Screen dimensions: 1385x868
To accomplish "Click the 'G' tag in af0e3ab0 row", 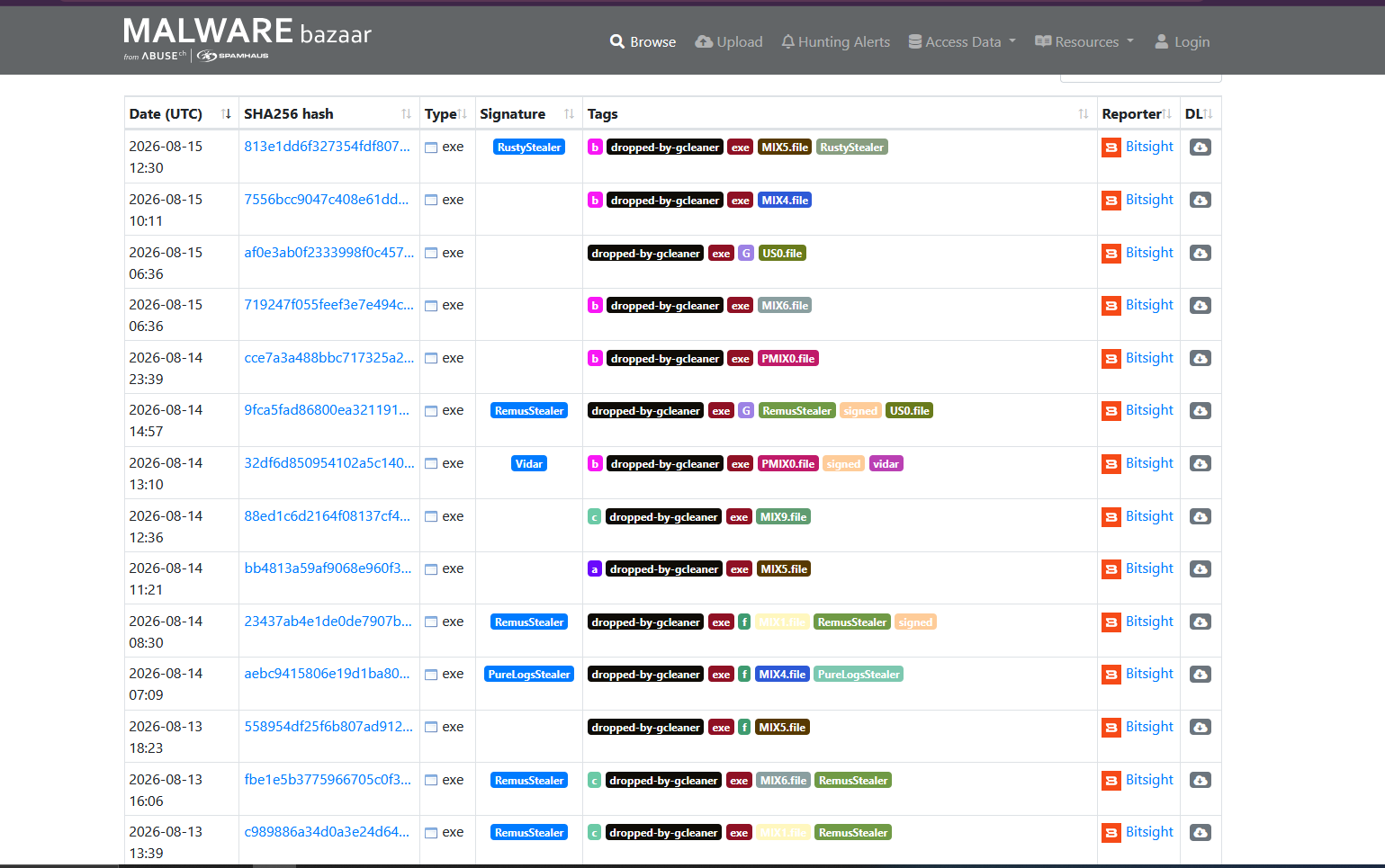I will click(x=746, y=254).
